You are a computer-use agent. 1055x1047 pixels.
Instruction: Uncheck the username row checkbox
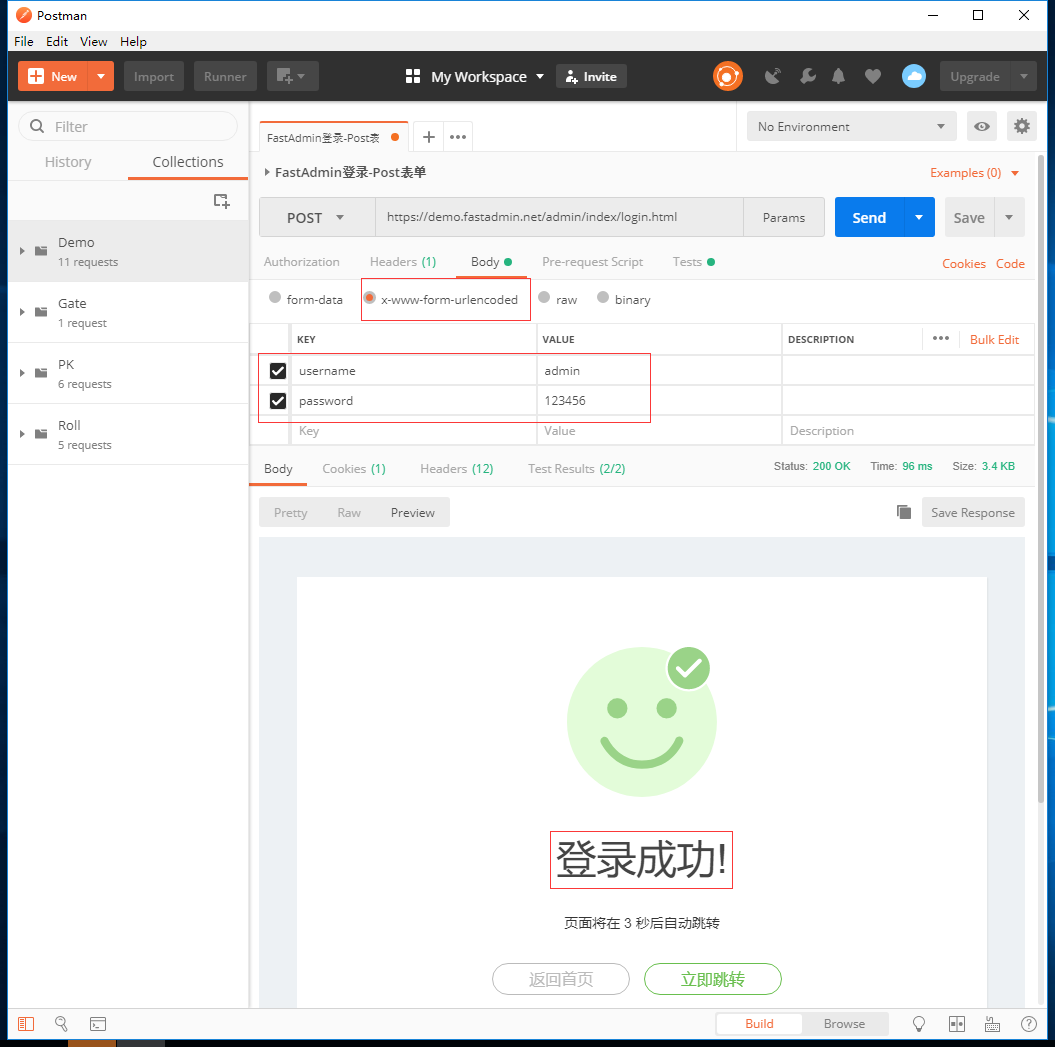(278, 371)
